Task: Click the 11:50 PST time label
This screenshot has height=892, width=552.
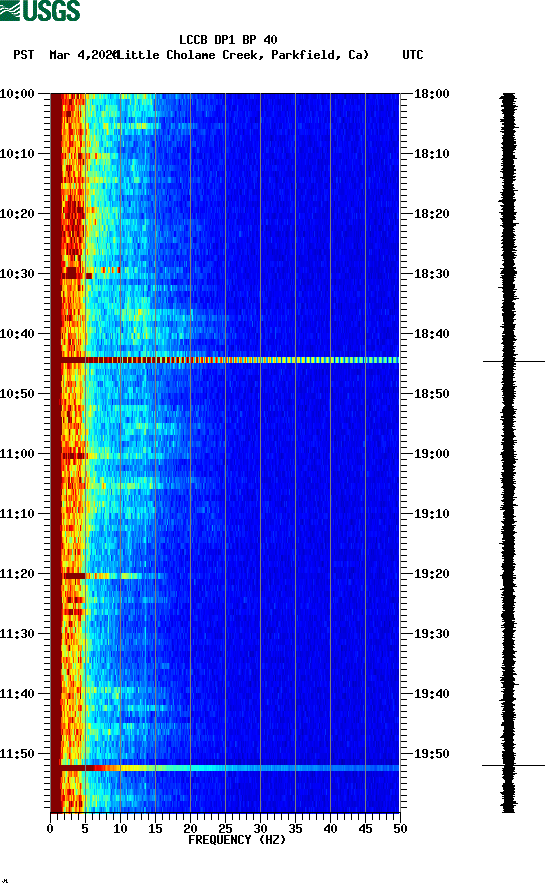Action: pos(17,754)
